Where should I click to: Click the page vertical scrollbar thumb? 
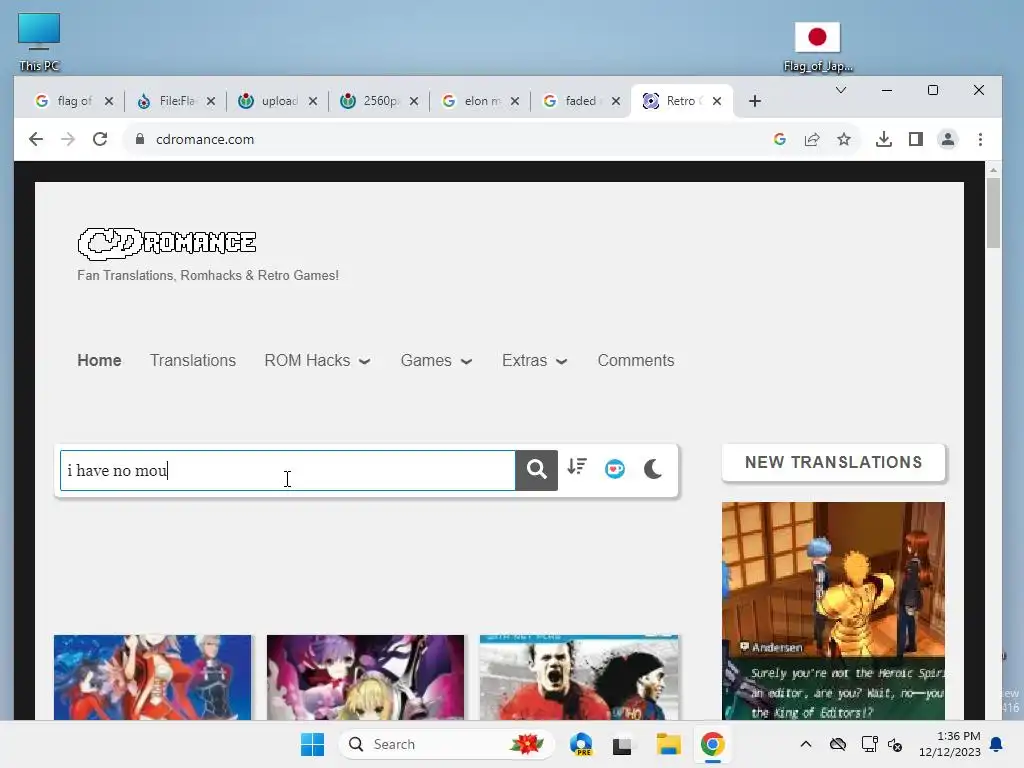pos(993,213)
